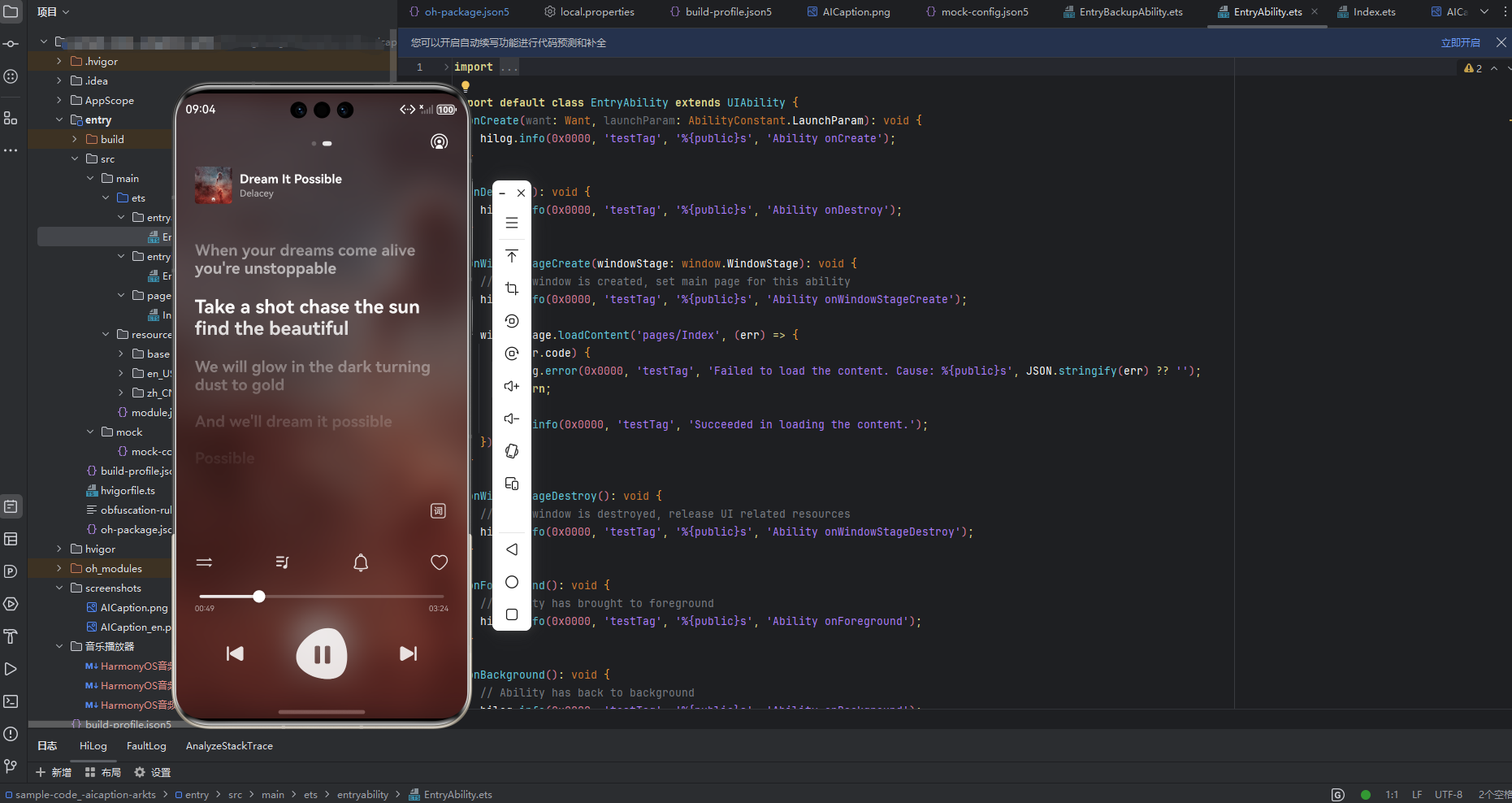This screenshot has width=1512, height=803.
Task: Toggle the heart favorite for Dream It Possible
Action: point(439,562)
